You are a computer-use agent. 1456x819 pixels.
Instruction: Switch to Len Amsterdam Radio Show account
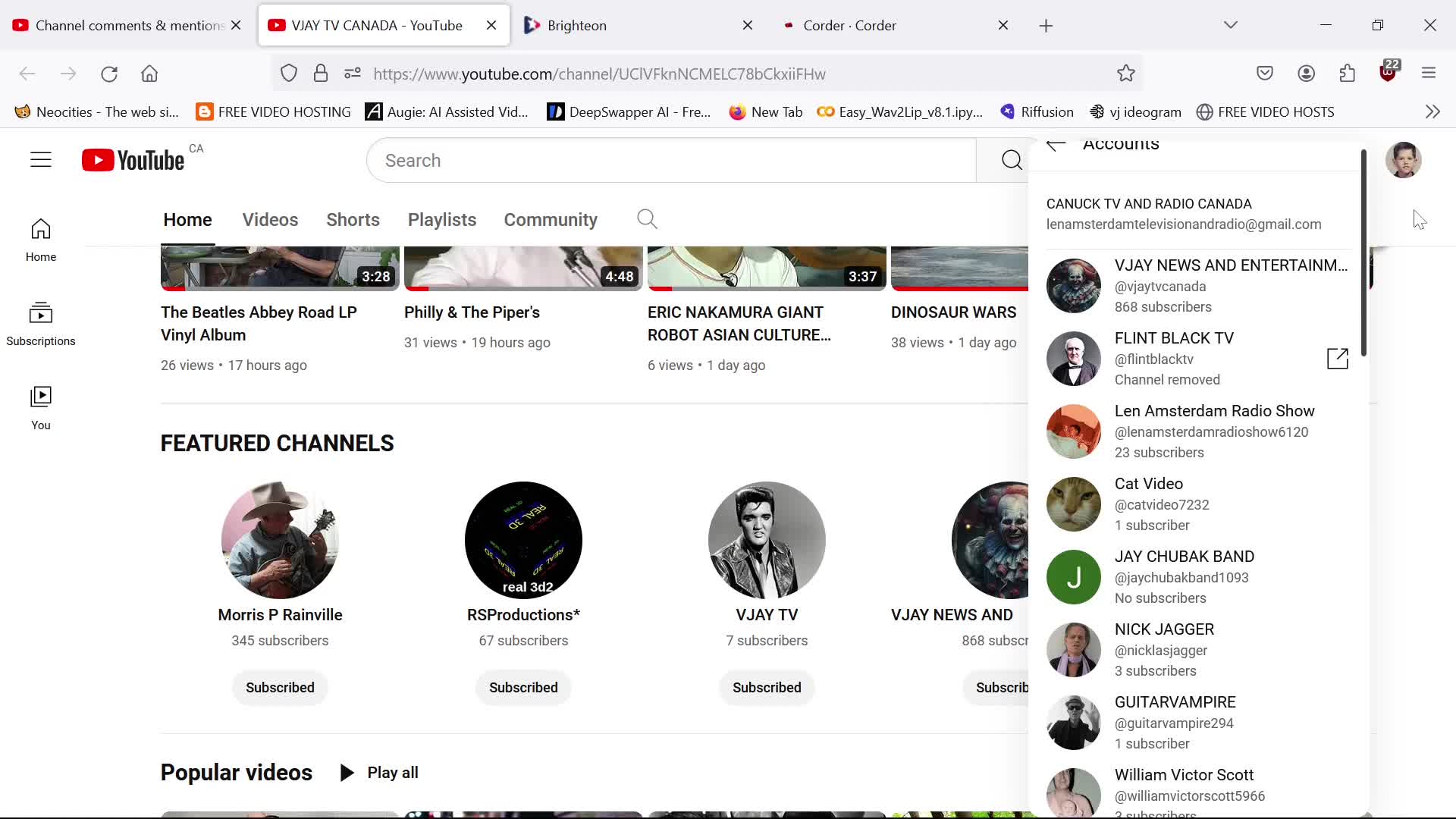[x=1198, y=431]
